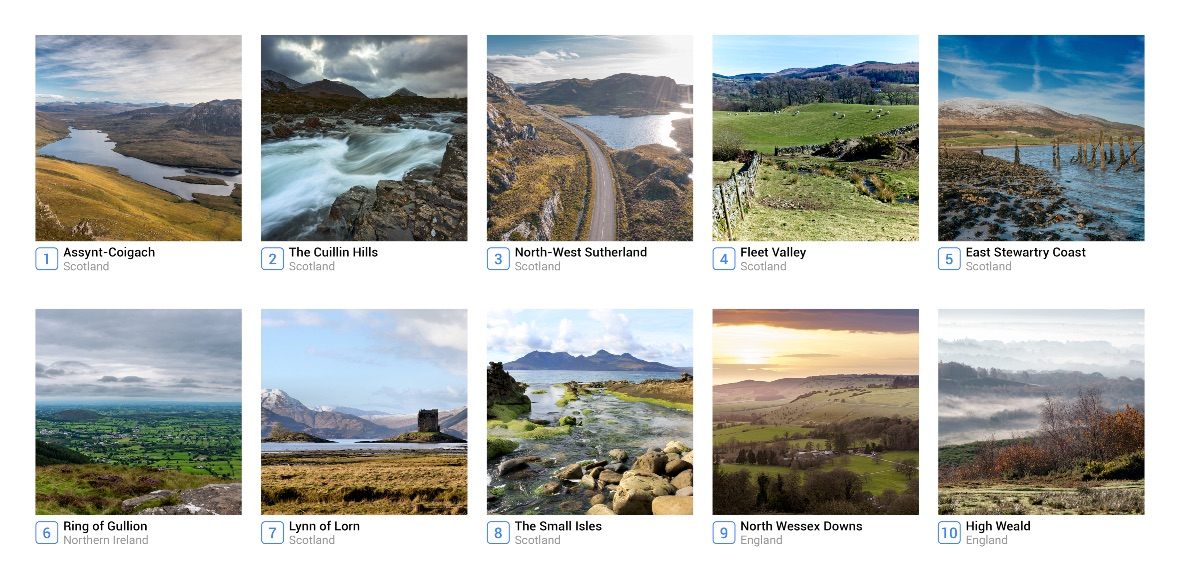Image resolution: width=1180 pixels, height=580 pixels.
Task: Select the East Stewartry Coast photo
Action: [x=1042, y=138]
